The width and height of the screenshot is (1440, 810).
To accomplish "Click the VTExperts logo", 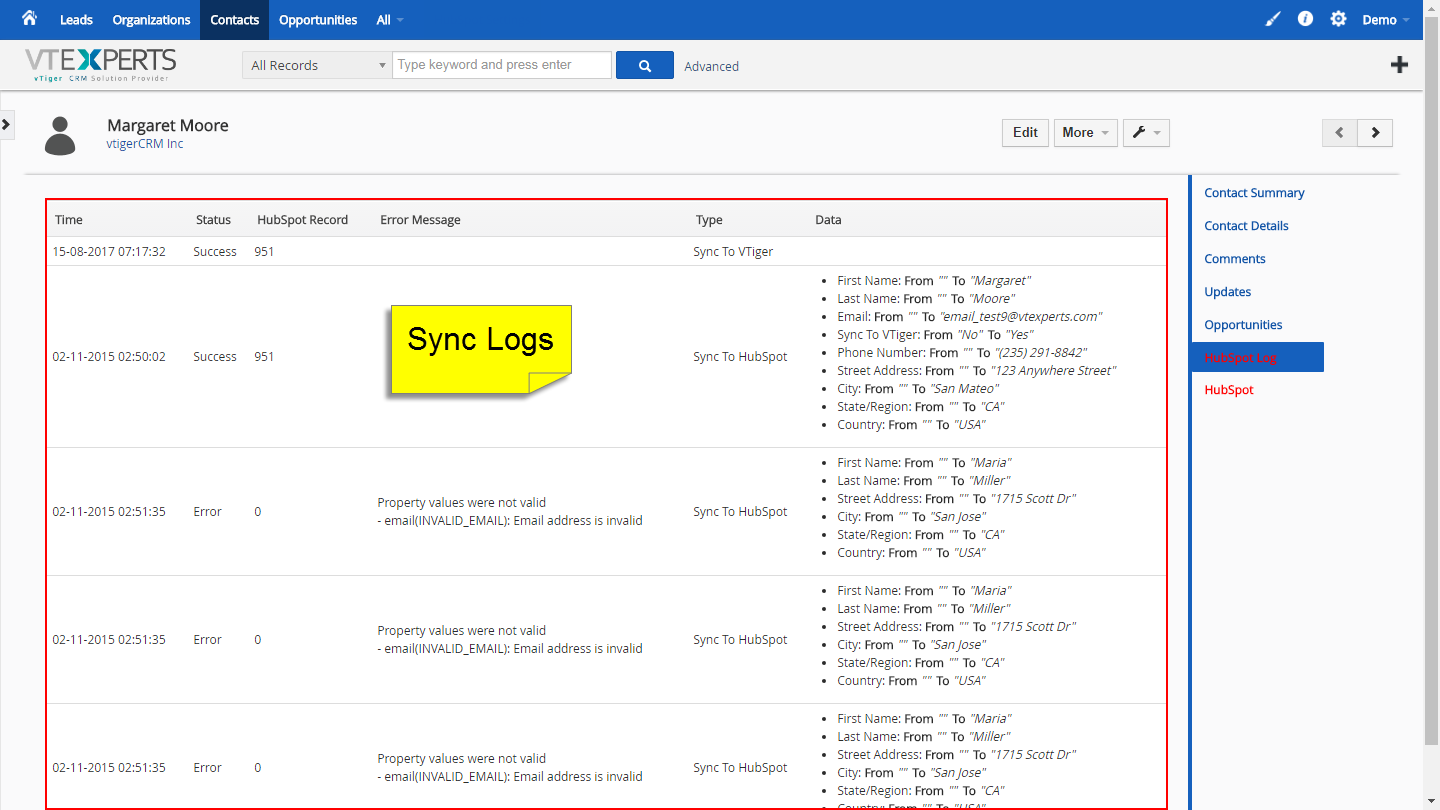I will pyautogui.click(x=100, y=65).
